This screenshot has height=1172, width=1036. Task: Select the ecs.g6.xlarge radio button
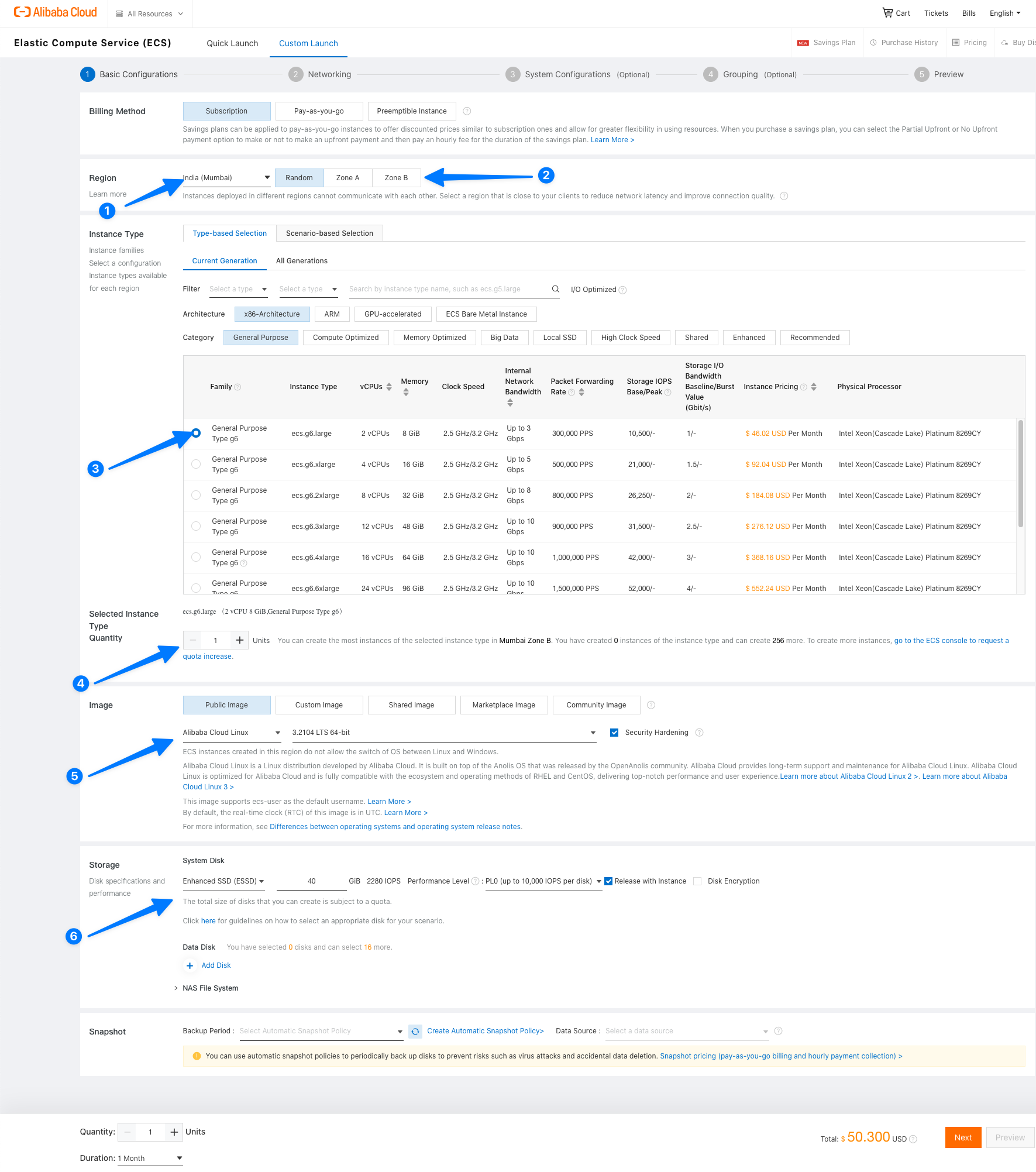[196, 465]
